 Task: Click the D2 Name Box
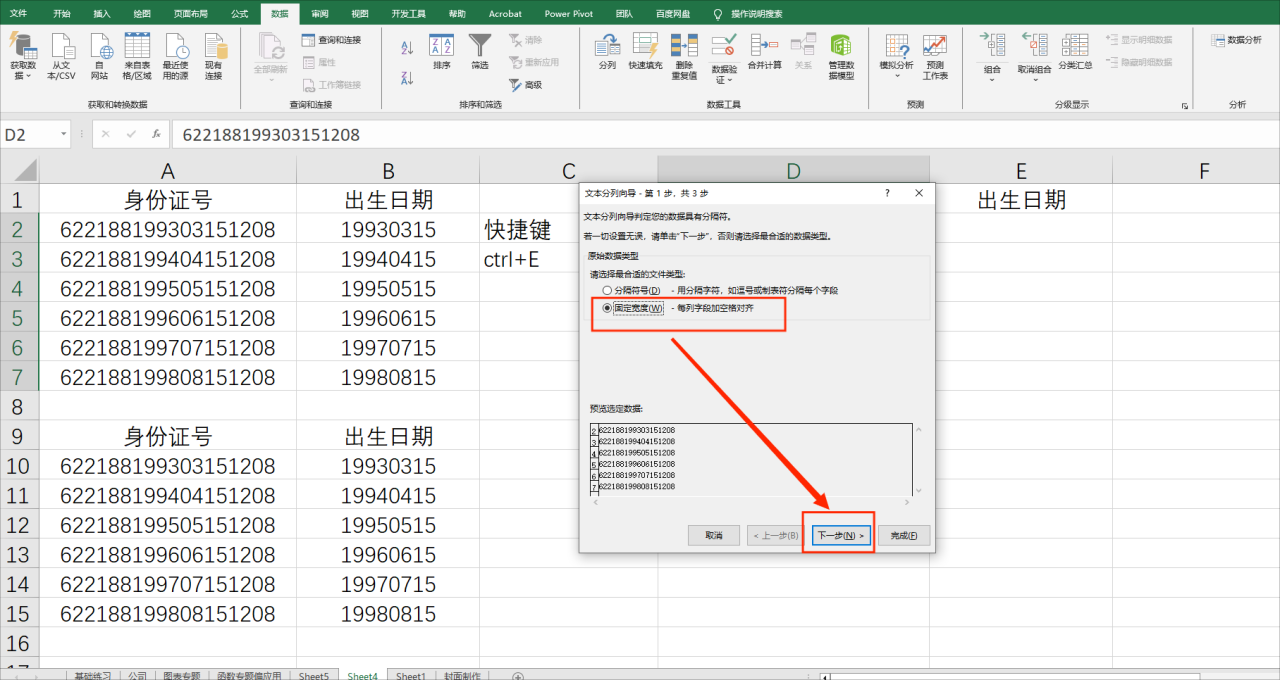tap(30, 134)
